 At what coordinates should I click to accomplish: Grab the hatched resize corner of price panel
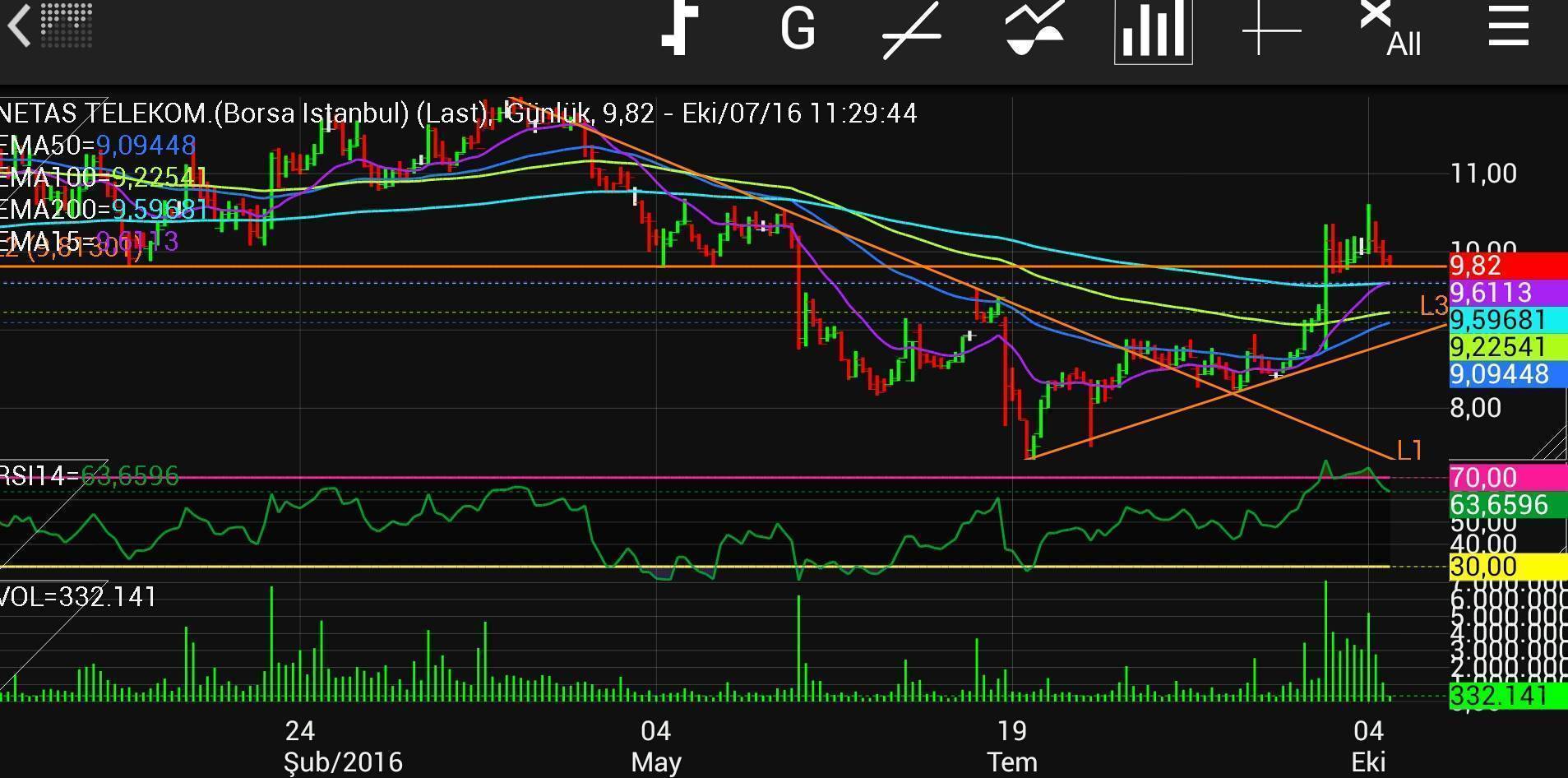click(1549, 444)
